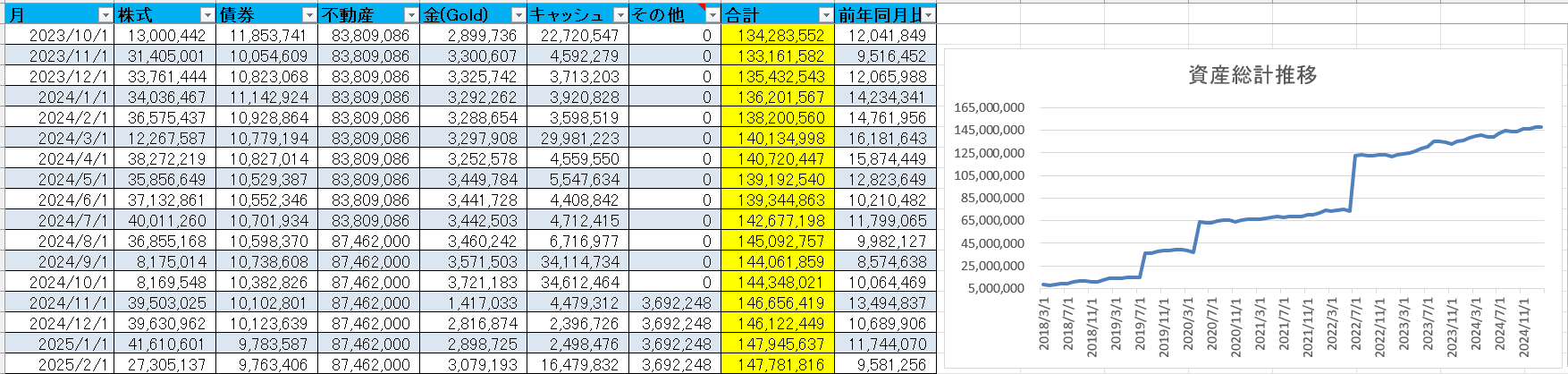The image size is (1568, 374).
Task: Open the その他 column filter dropdown
Action: click(x=712, y=15)
